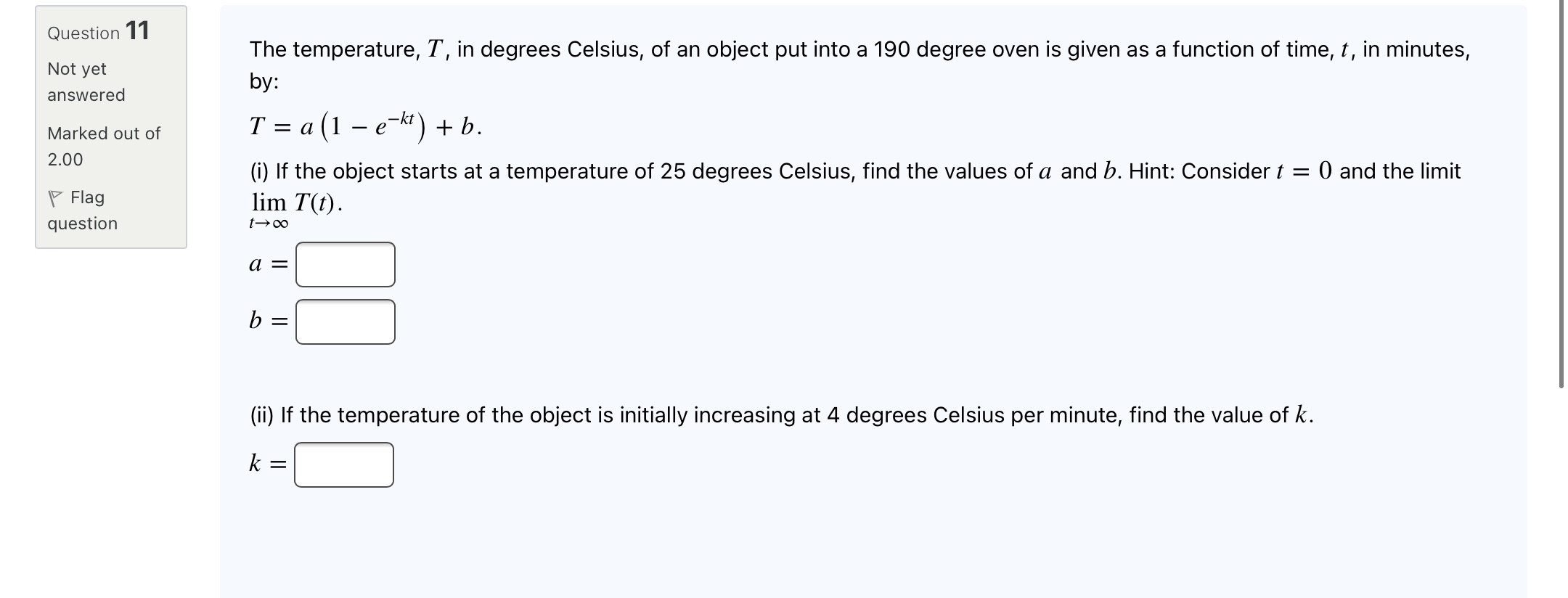Click the 'Marked out of' label
This screenshot has height=598, width=1568.
point(104,134)
